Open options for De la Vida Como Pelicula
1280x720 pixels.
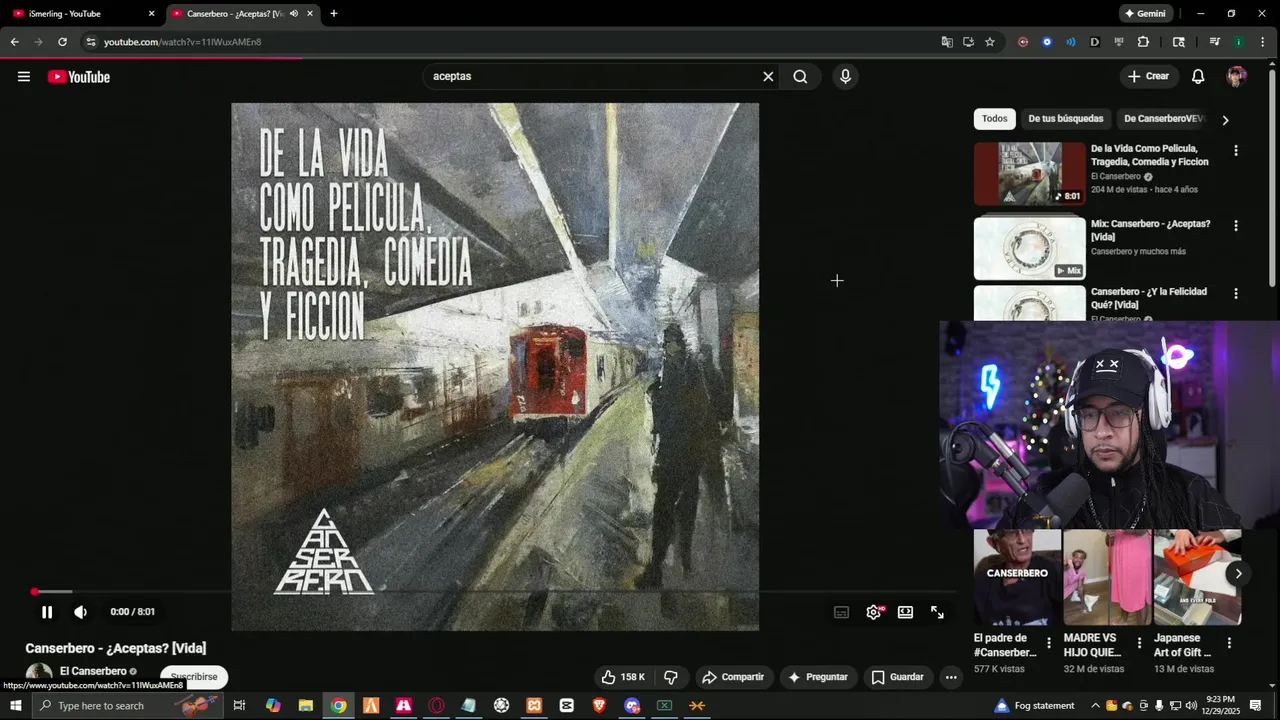pyautogui.click(x=1236, y=151)
